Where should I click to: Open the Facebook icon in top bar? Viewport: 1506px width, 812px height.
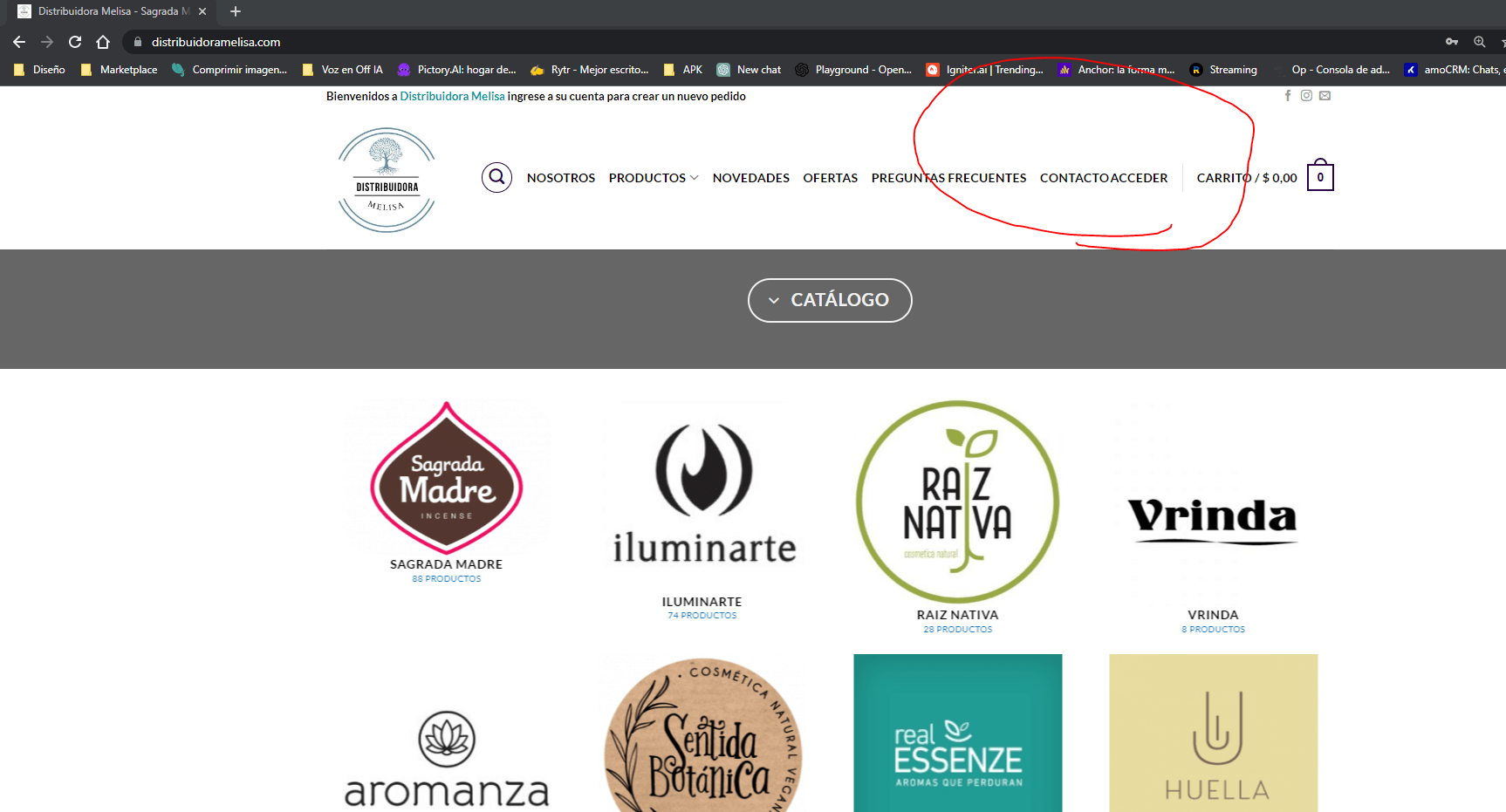(1288, 96)
